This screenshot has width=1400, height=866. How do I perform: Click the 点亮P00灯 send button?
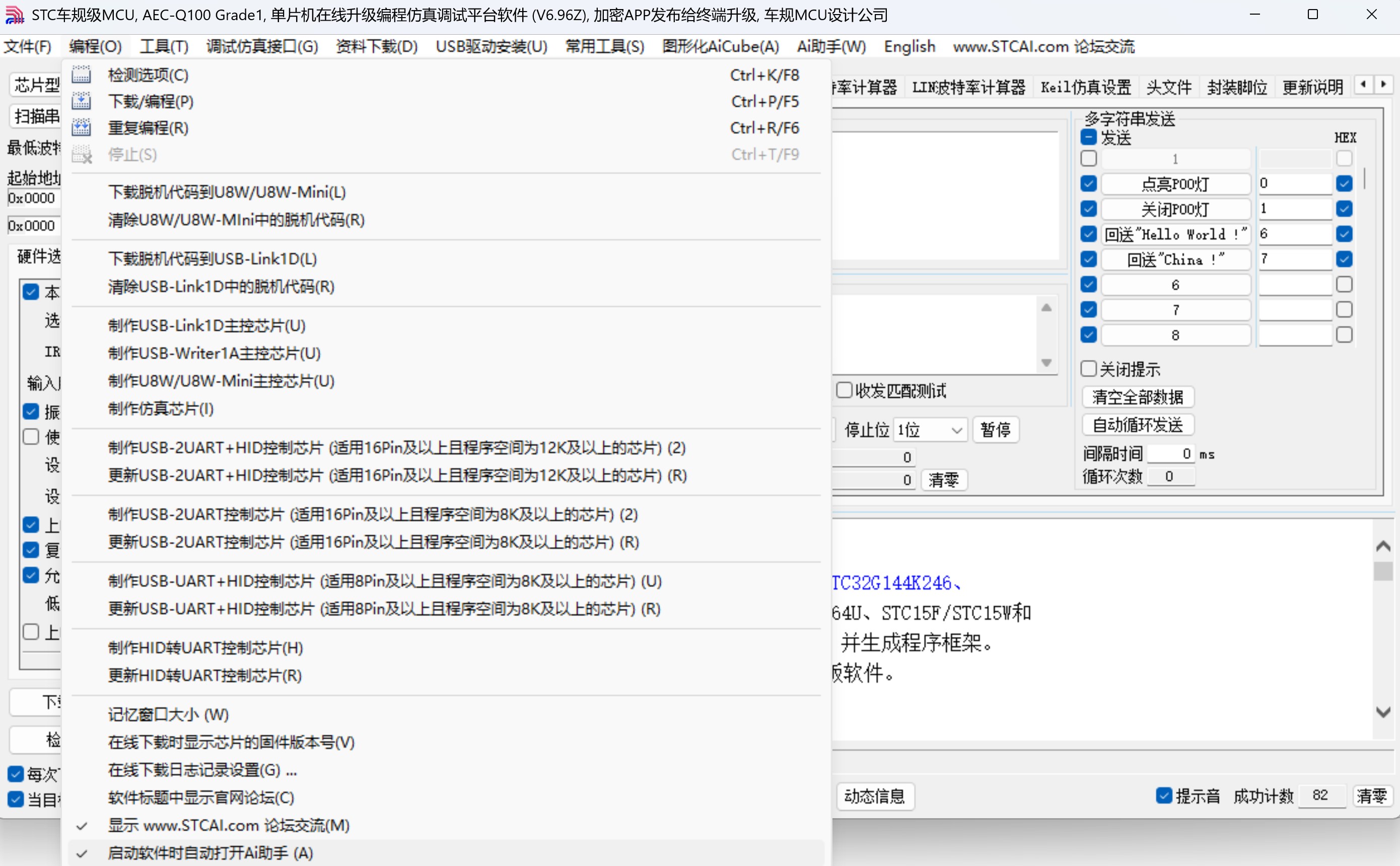1175,184
